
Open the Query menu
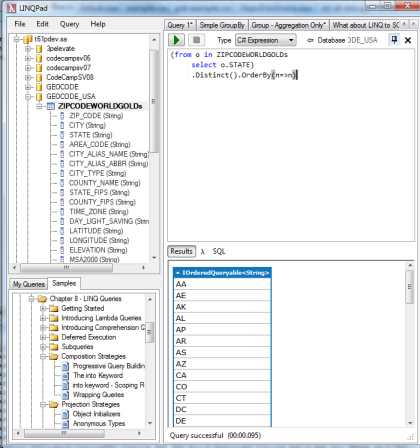(69, 24)
